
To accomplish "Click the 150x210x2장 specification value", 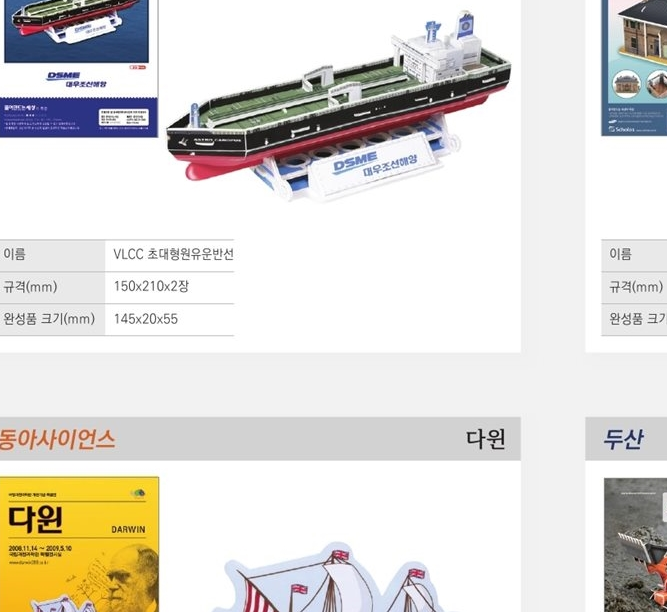I will click(x=151, y=286).
